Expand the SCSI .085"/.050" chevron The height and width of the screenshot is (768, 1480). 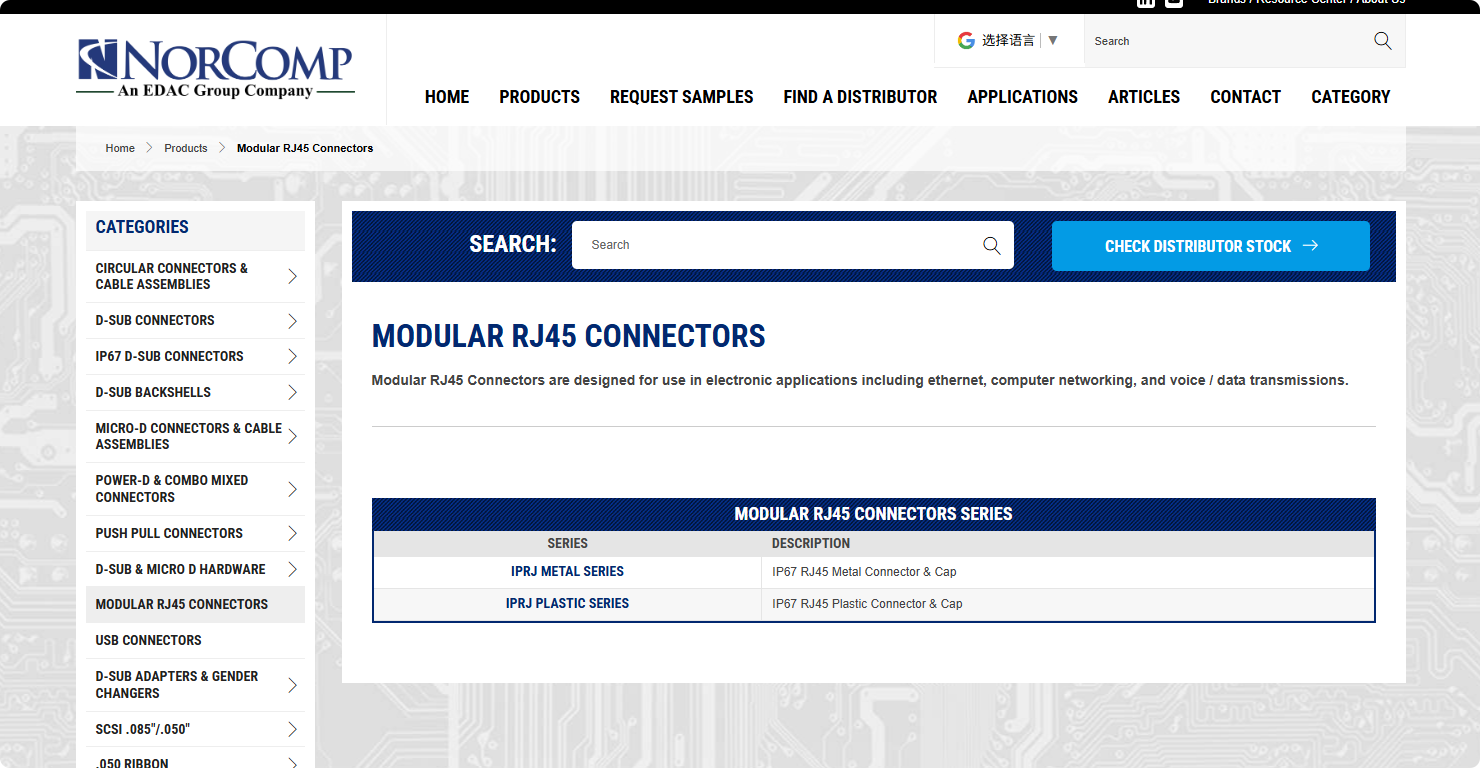(x=292, y=729)
